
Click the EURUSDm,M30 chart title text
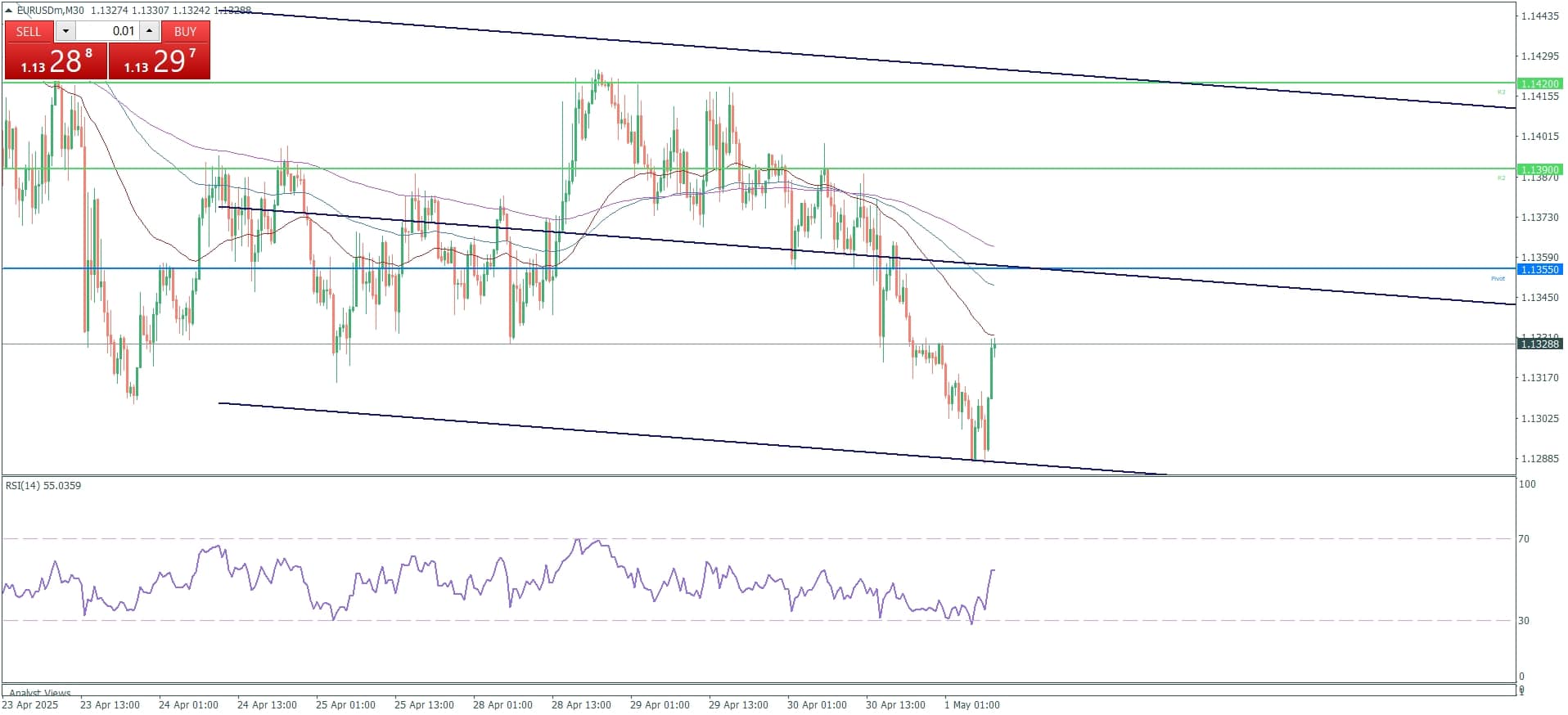pos(51,11)
